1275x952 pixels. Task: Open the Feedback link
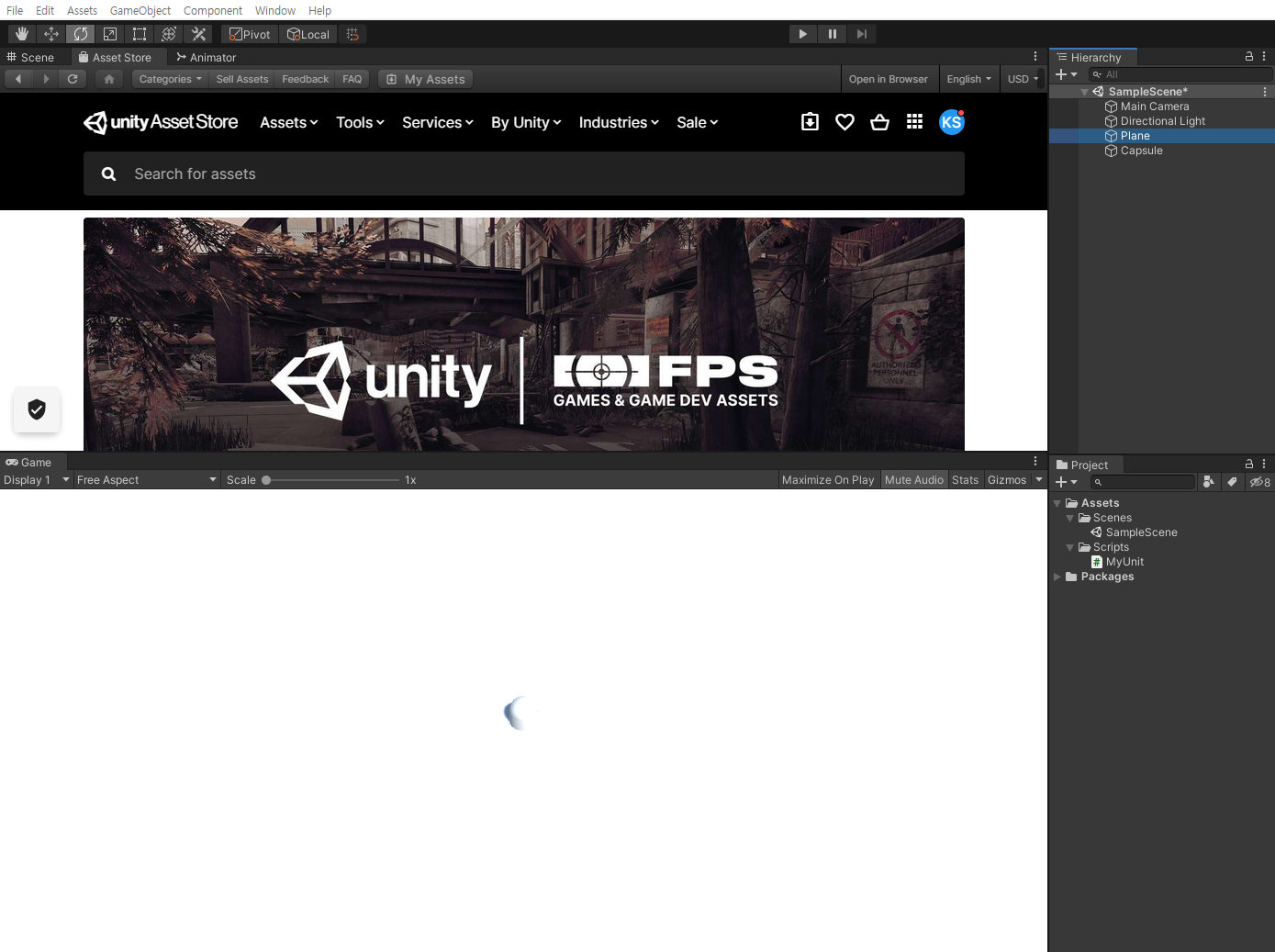tap(306, 79)
